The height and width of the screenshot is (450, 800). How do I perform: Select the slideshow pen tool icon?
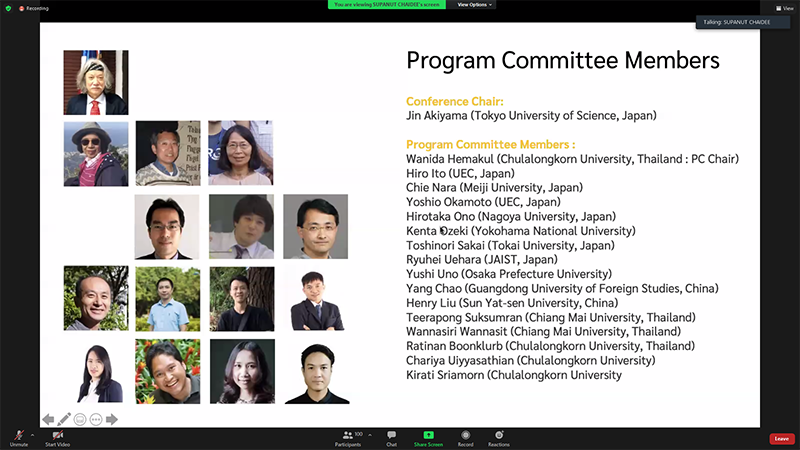(64, 419)
